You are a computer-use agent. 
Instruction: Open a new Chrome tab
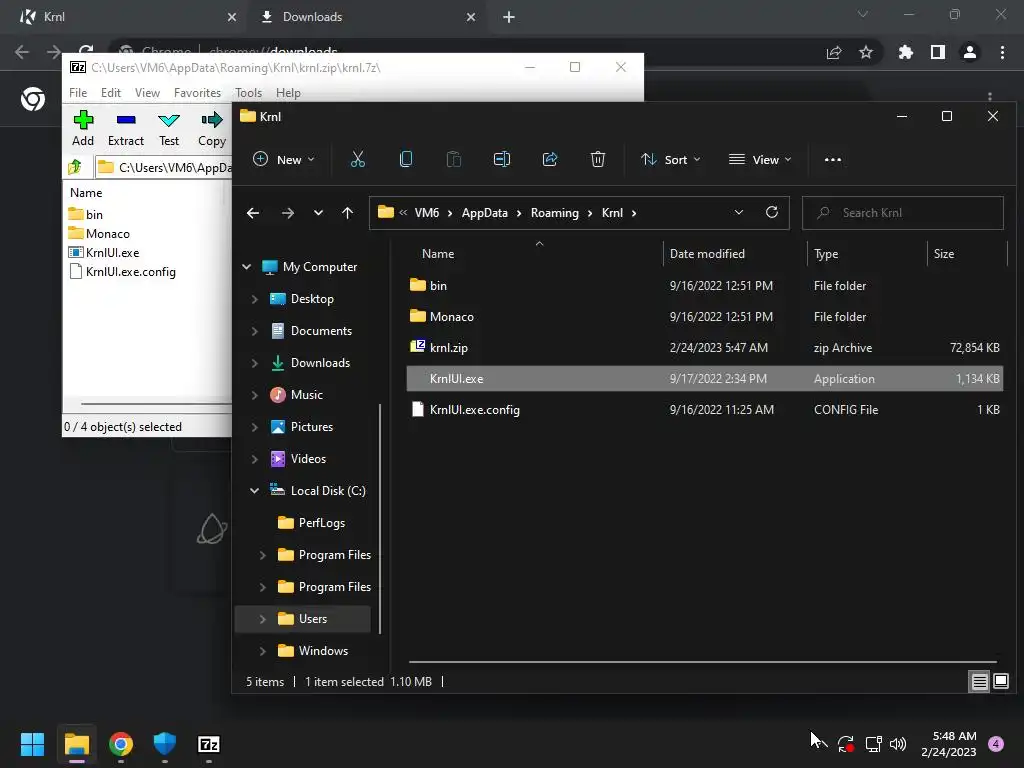pos(509,17)
